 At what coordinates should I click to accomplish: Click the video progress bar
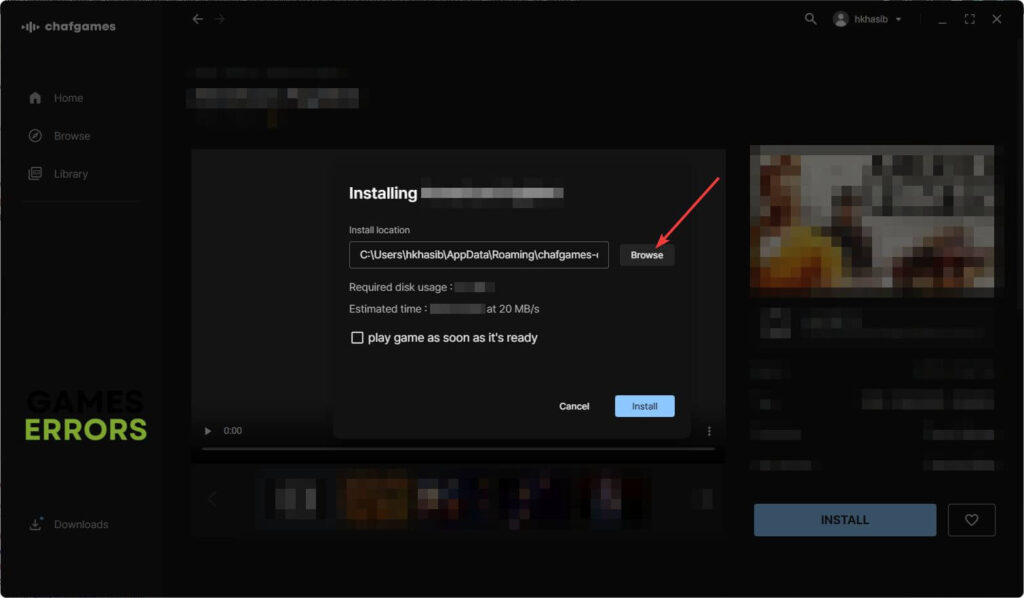(458, 449)
